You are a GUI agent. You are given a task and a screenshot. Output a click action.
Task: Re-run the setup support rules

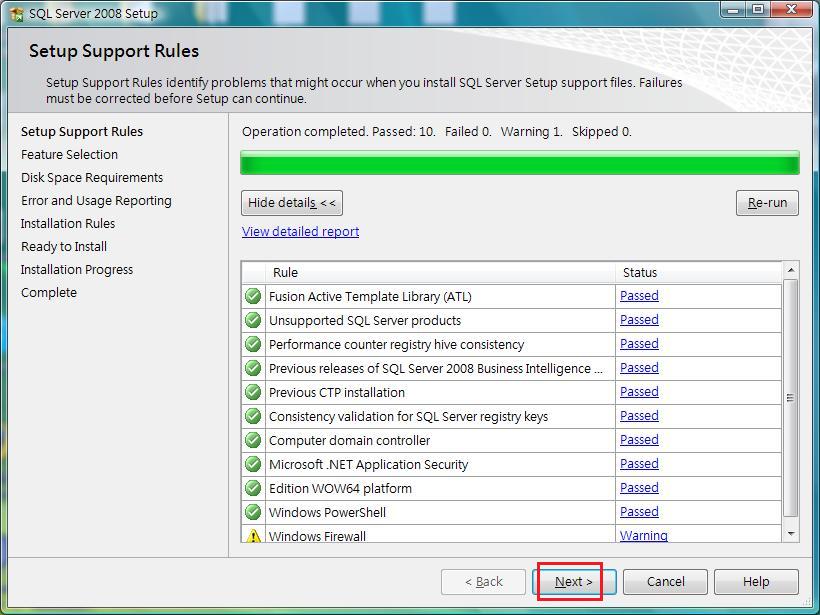click(767, 203)
